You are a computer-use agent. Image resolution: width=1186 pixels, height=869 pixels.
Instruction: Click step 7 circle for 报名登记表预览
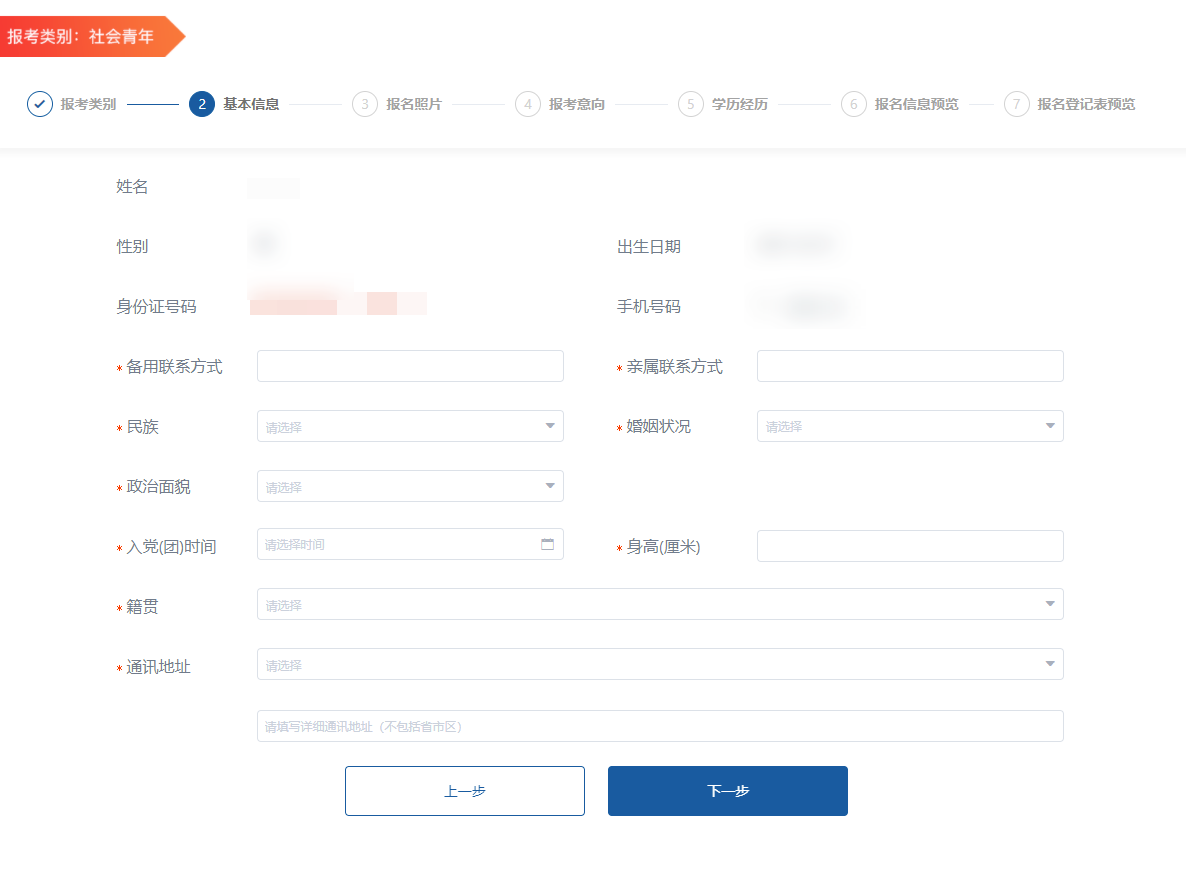point(1017,104)
